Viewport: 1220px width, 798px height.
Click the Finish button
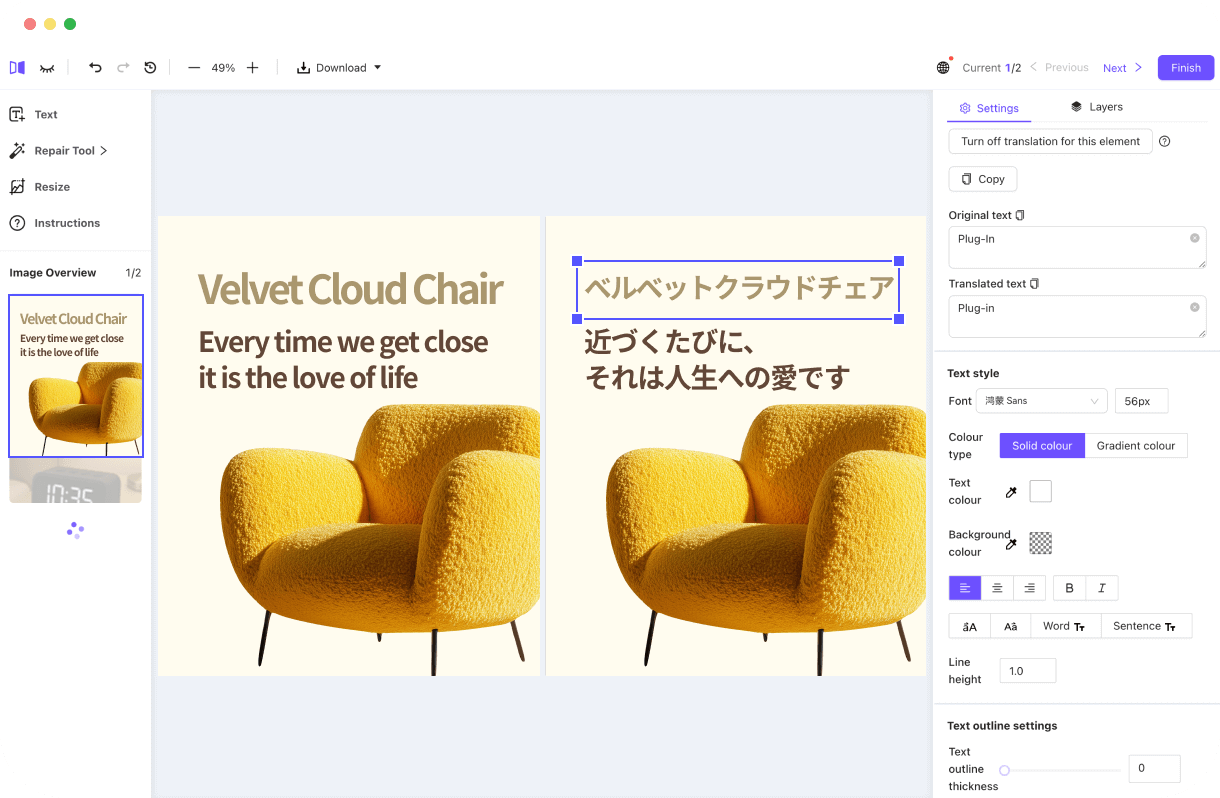tap(1186, 68)
